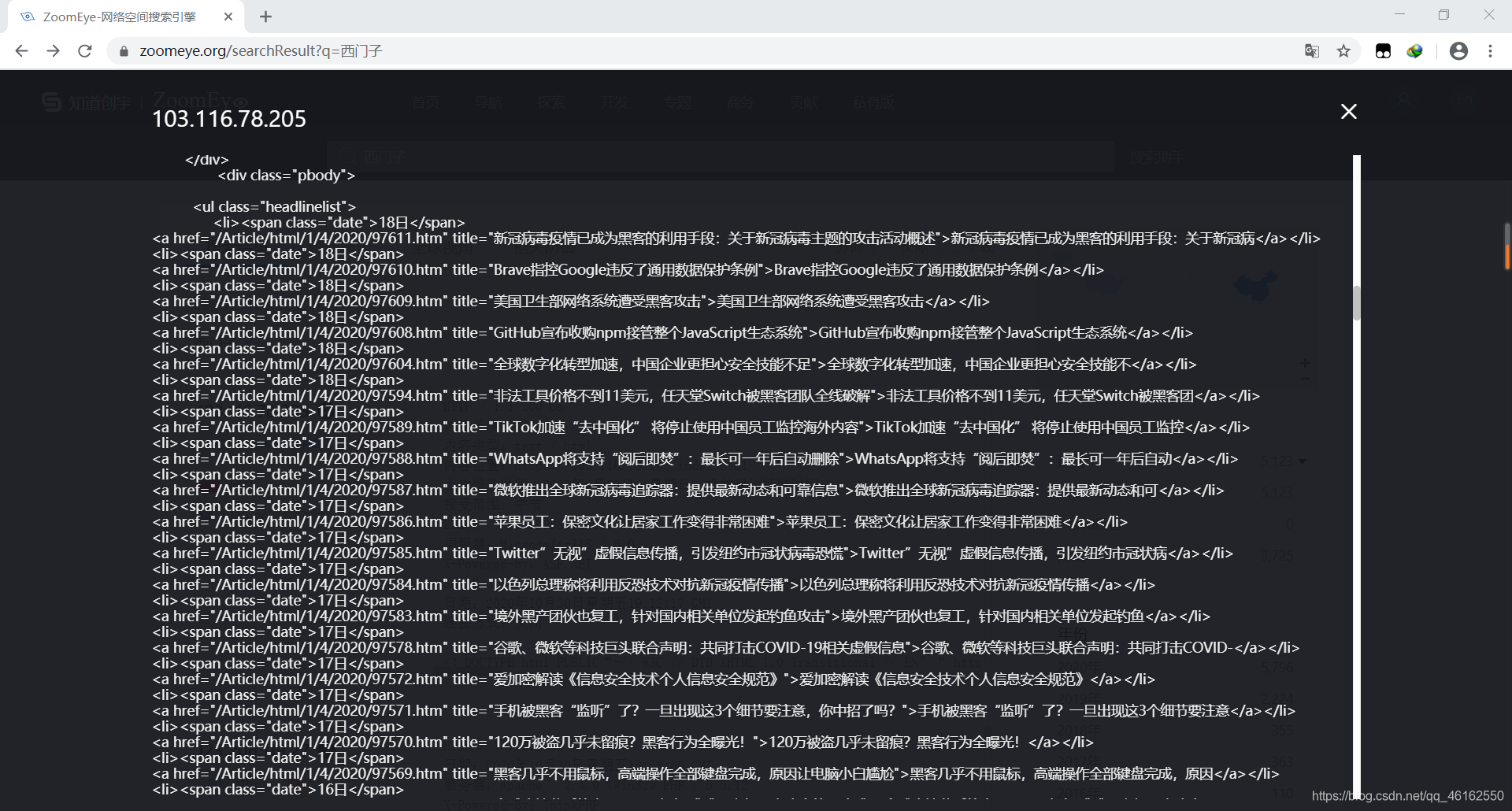
Task: Click the Brave指控Google article line
Action: click(628, 270)
